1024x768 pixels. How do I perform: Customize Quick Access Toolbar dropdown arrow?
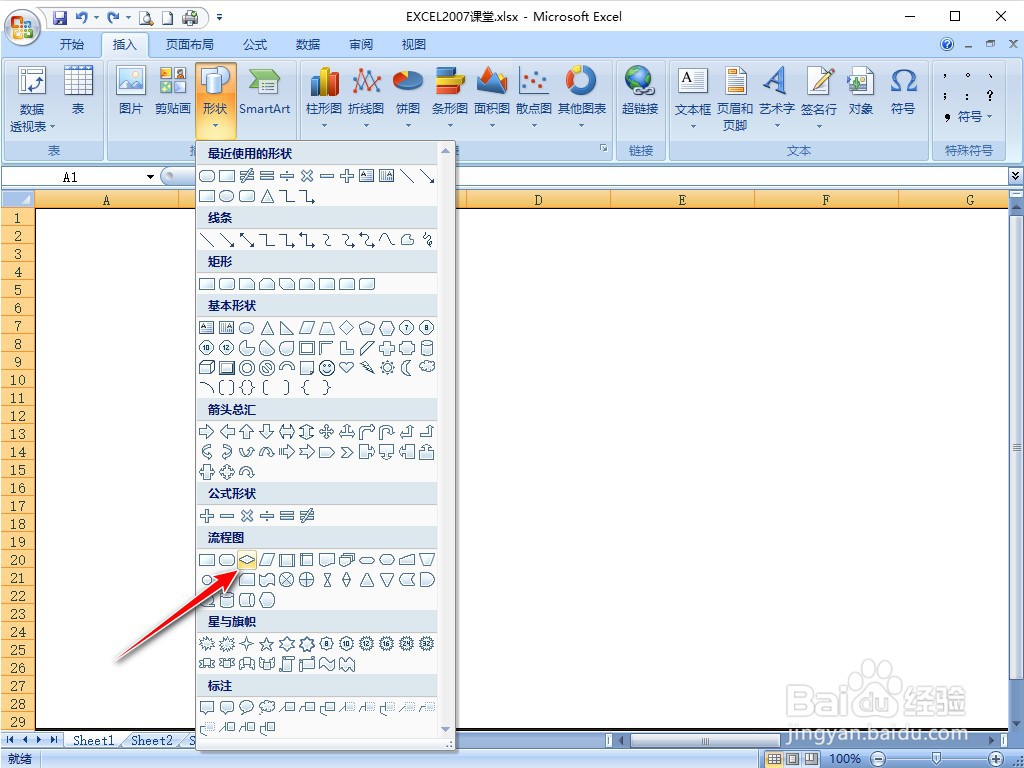click(219, 18)
